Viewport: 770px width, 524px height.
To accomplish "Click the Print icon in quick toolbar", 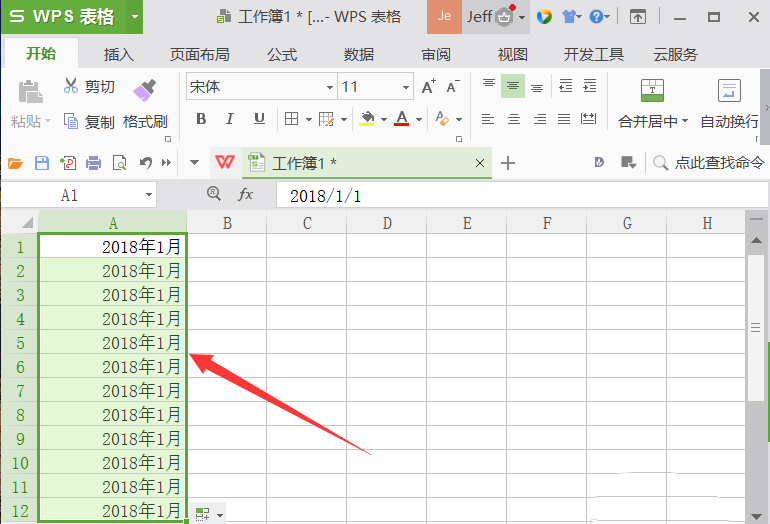I will click(x=94, y=163).
